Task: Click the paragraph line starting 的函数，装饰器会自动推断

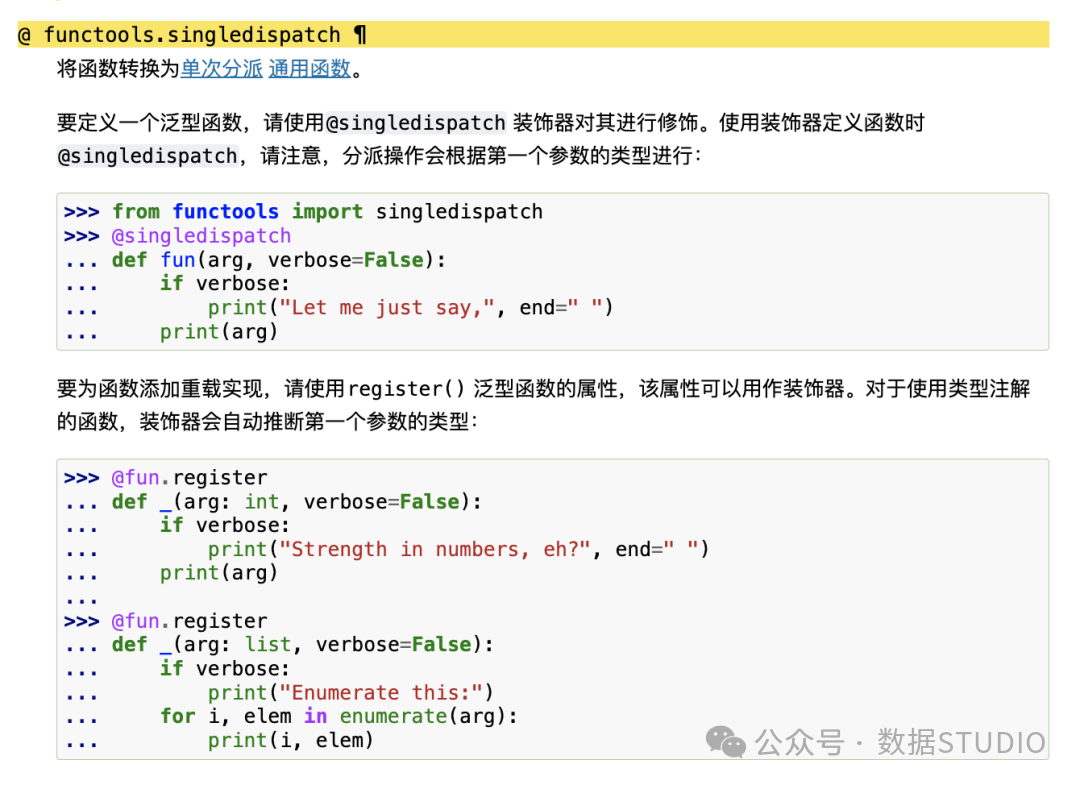Action: 268,421
